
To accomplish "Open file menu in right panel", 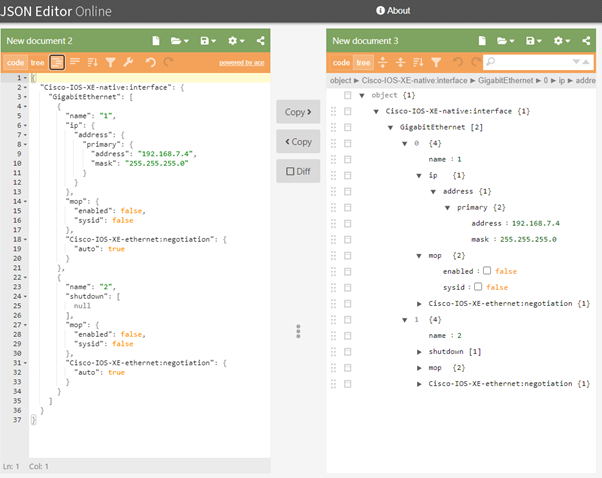I will click(x=505, y=41).
